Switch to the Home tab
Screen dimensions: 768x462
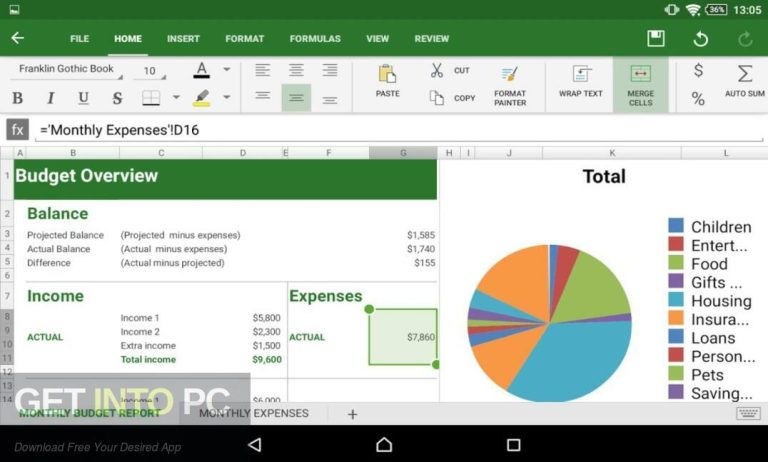click(x=128, y=39)
